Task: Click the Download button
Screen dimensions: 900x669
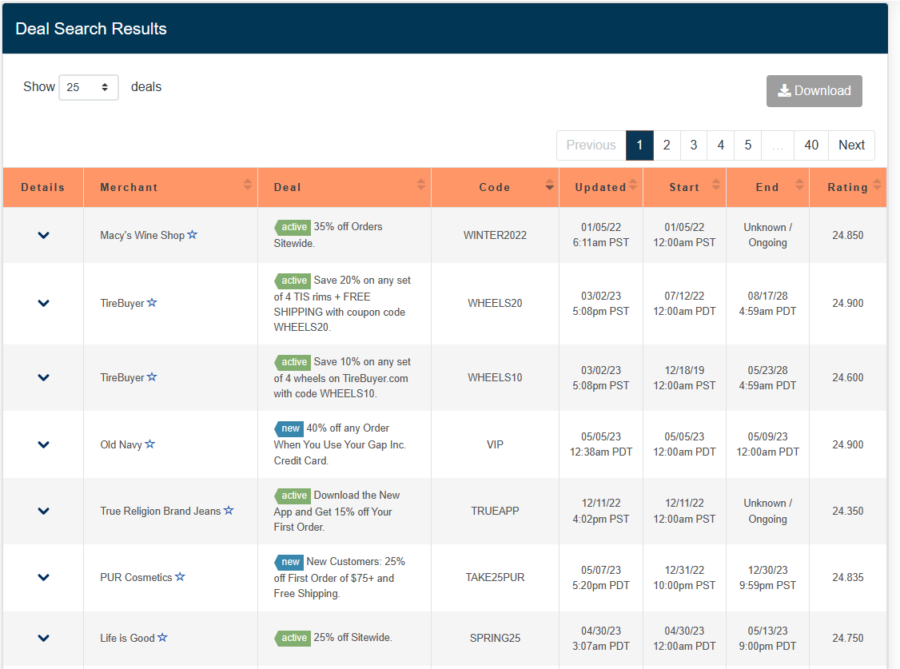Action: [814, 90]
